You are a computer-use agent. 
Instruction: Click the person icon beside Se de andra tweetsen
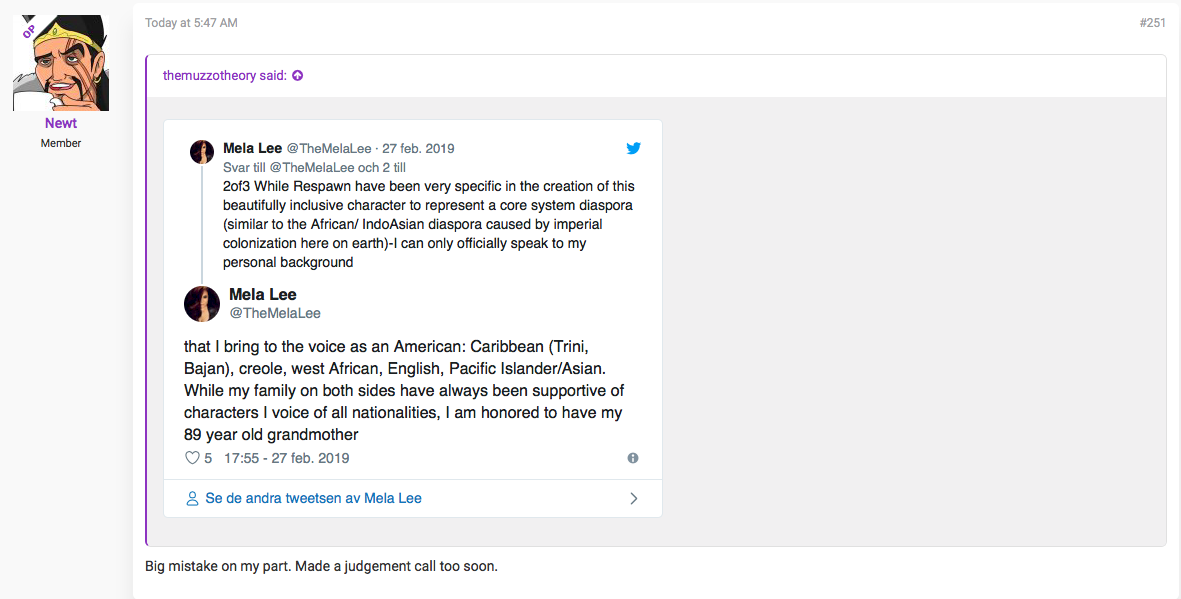(x=192, y=498)
